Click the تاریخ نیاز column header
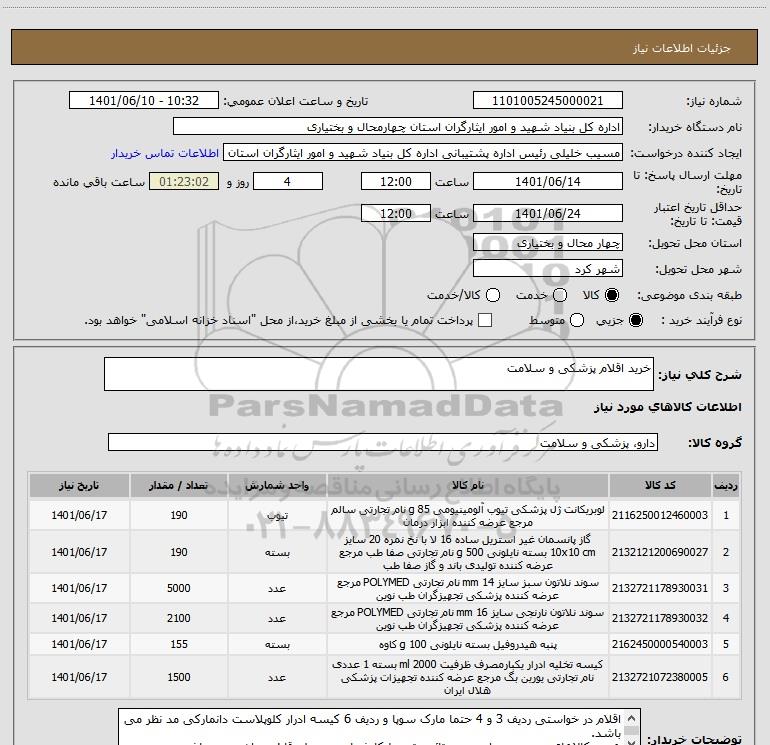This screenshot has width=770, height=745. [79, 485]
